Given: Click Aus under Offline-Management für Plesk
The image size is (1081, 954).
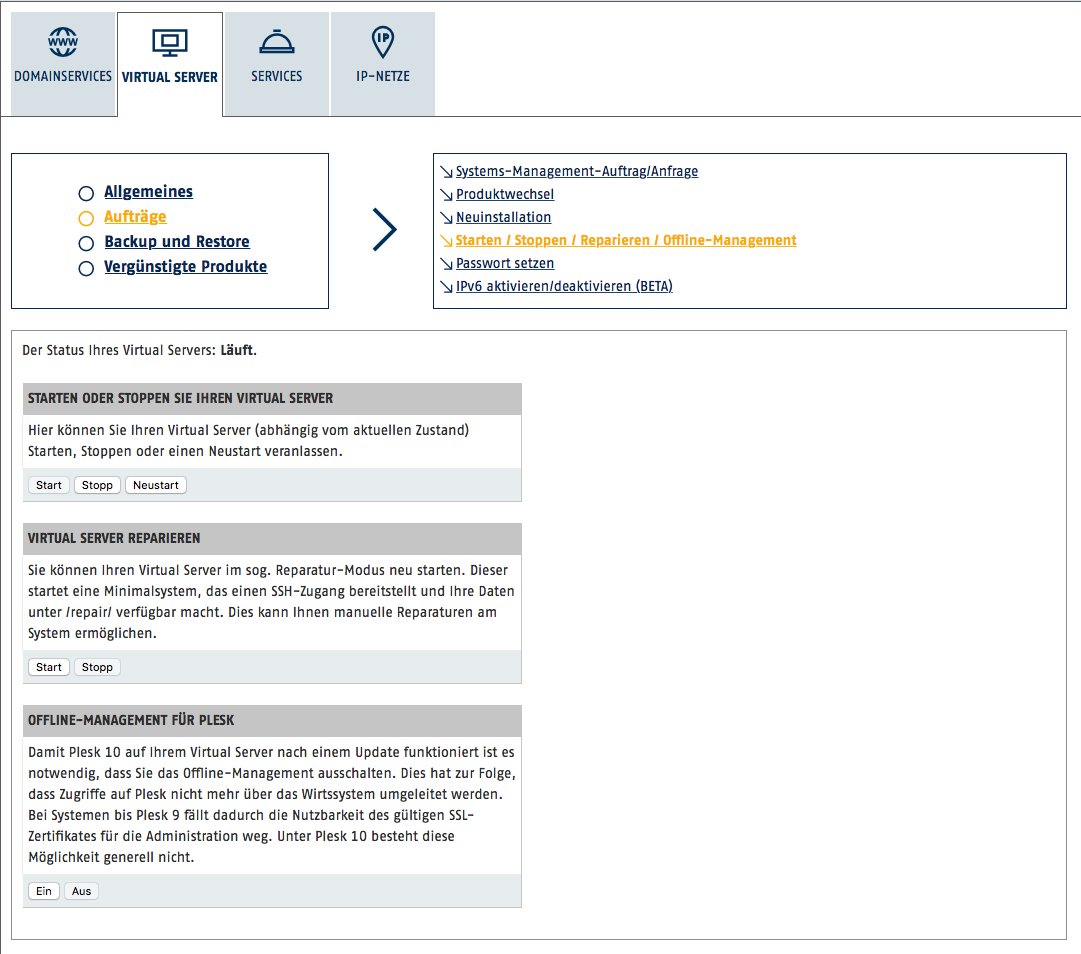Looking at the screenshot, I should [x=81, y=891].
